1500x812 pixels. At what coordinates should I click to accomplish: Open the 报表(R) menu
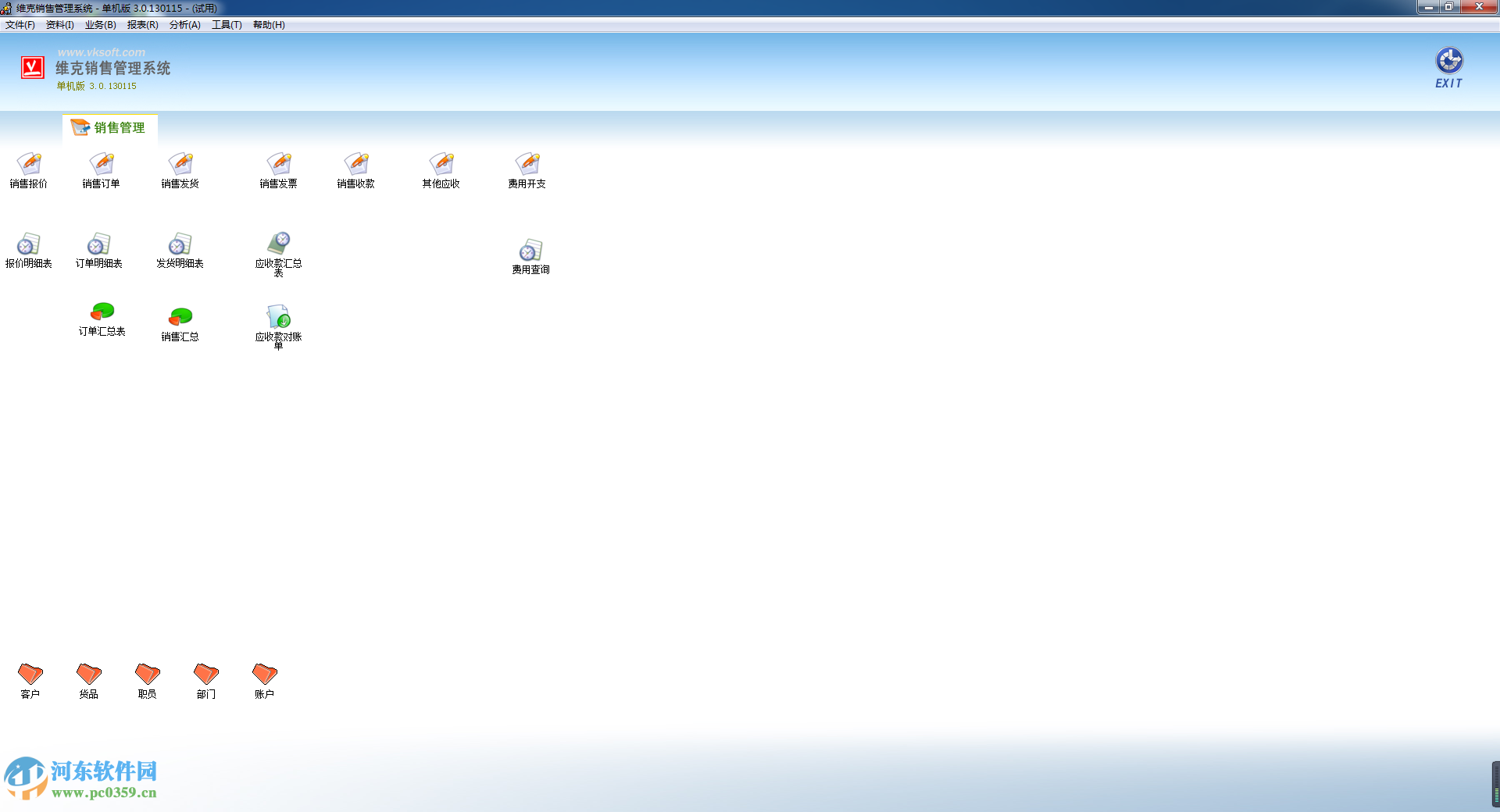[143, 25]
